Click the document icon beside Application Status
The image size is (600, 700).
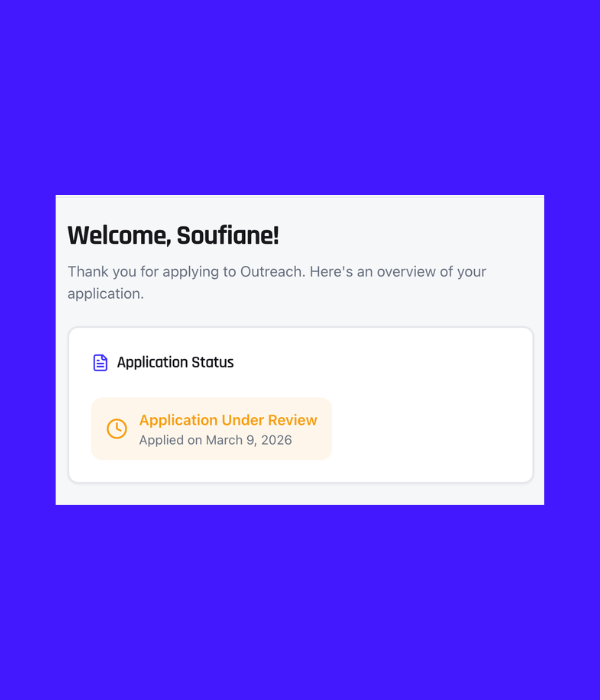point(100,363)
